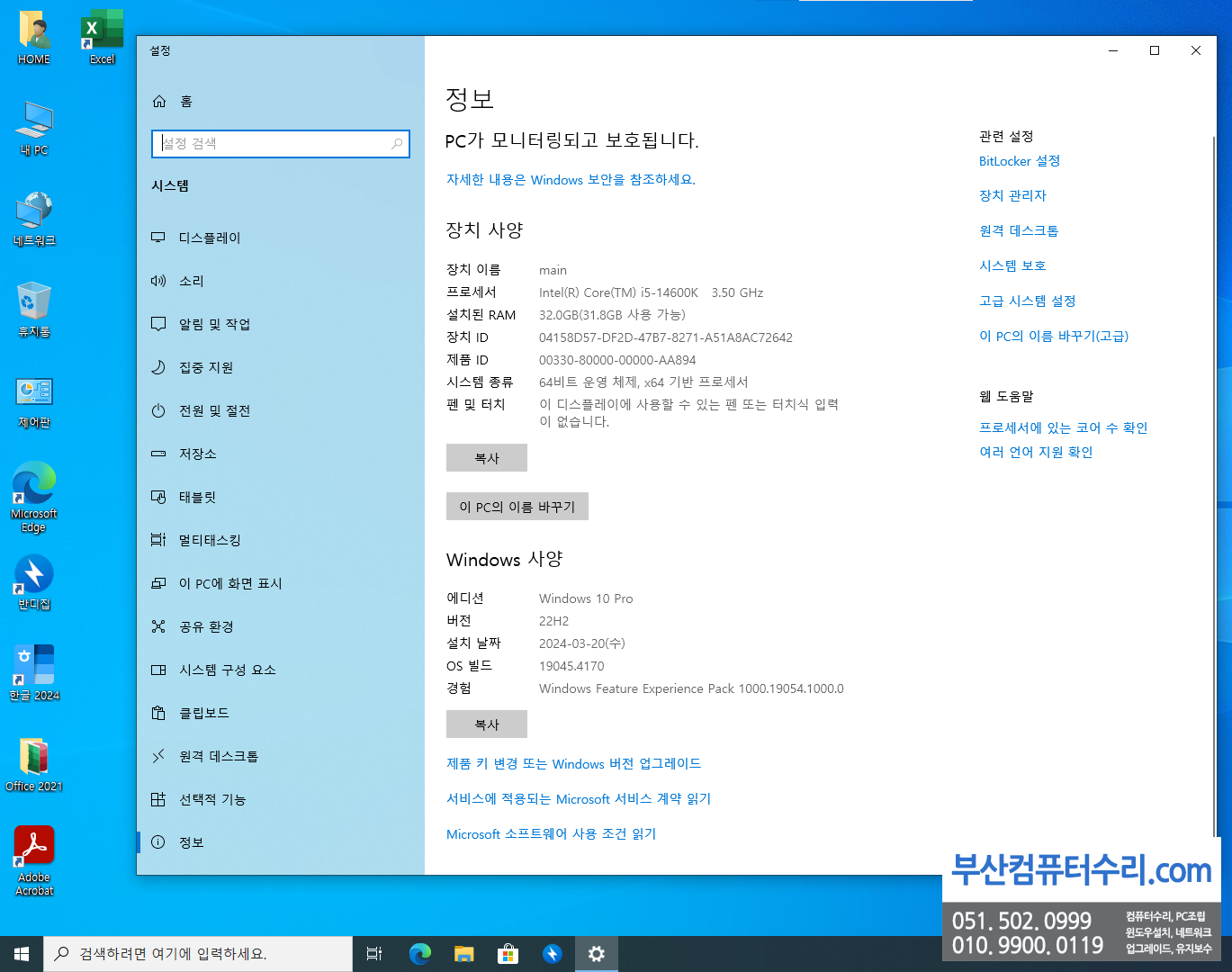The image size is (1232, 972).
Task: Open the Excel desktop shortcut
Action: (103, 38)
